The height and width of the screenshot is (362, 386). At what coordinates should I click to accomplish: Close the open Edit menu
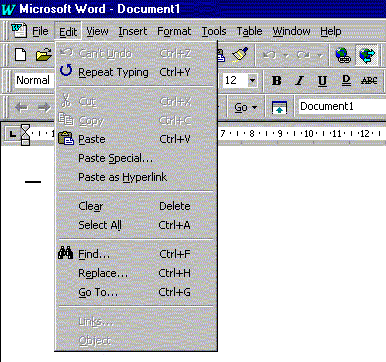[x=68, y=32]
